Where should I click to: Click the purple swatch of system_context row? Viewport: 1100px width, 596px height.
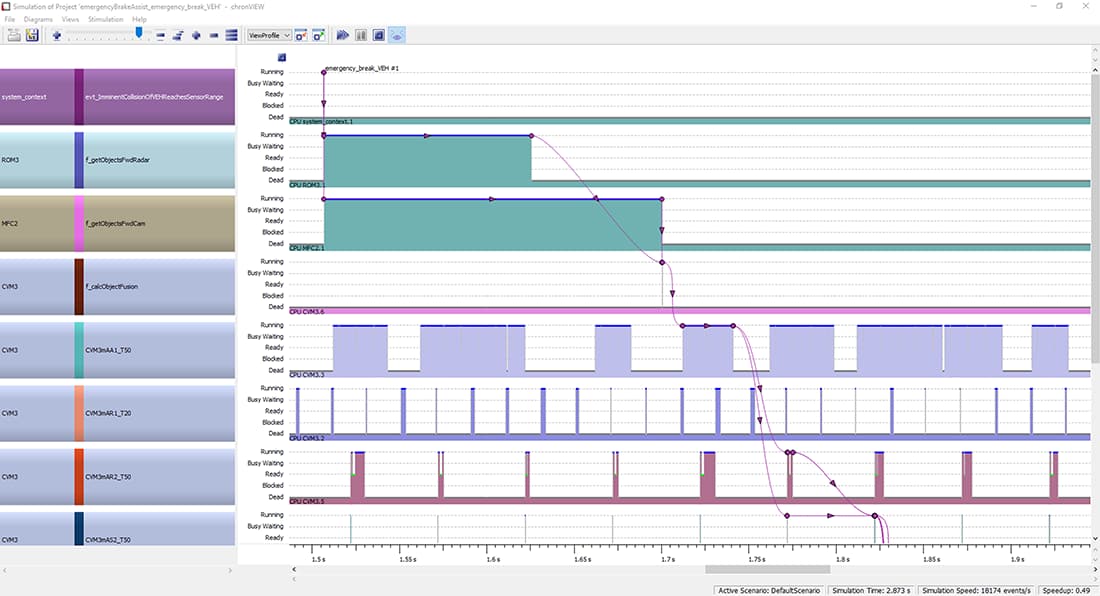tap(79, 97)
